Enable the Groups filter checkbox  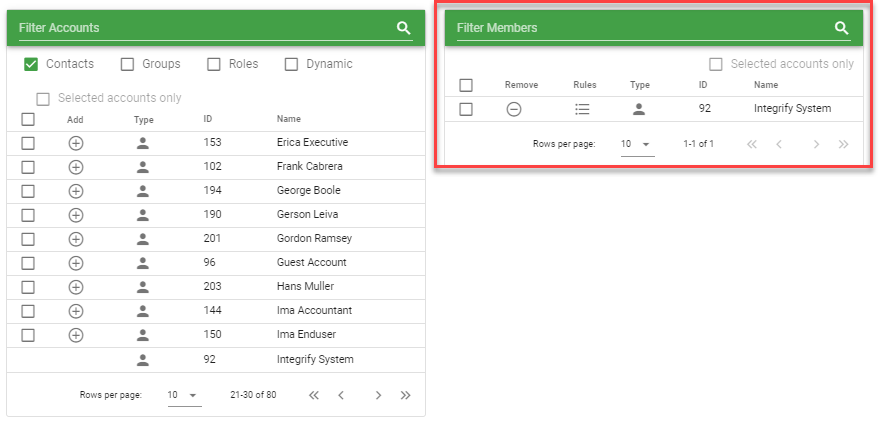127,64
